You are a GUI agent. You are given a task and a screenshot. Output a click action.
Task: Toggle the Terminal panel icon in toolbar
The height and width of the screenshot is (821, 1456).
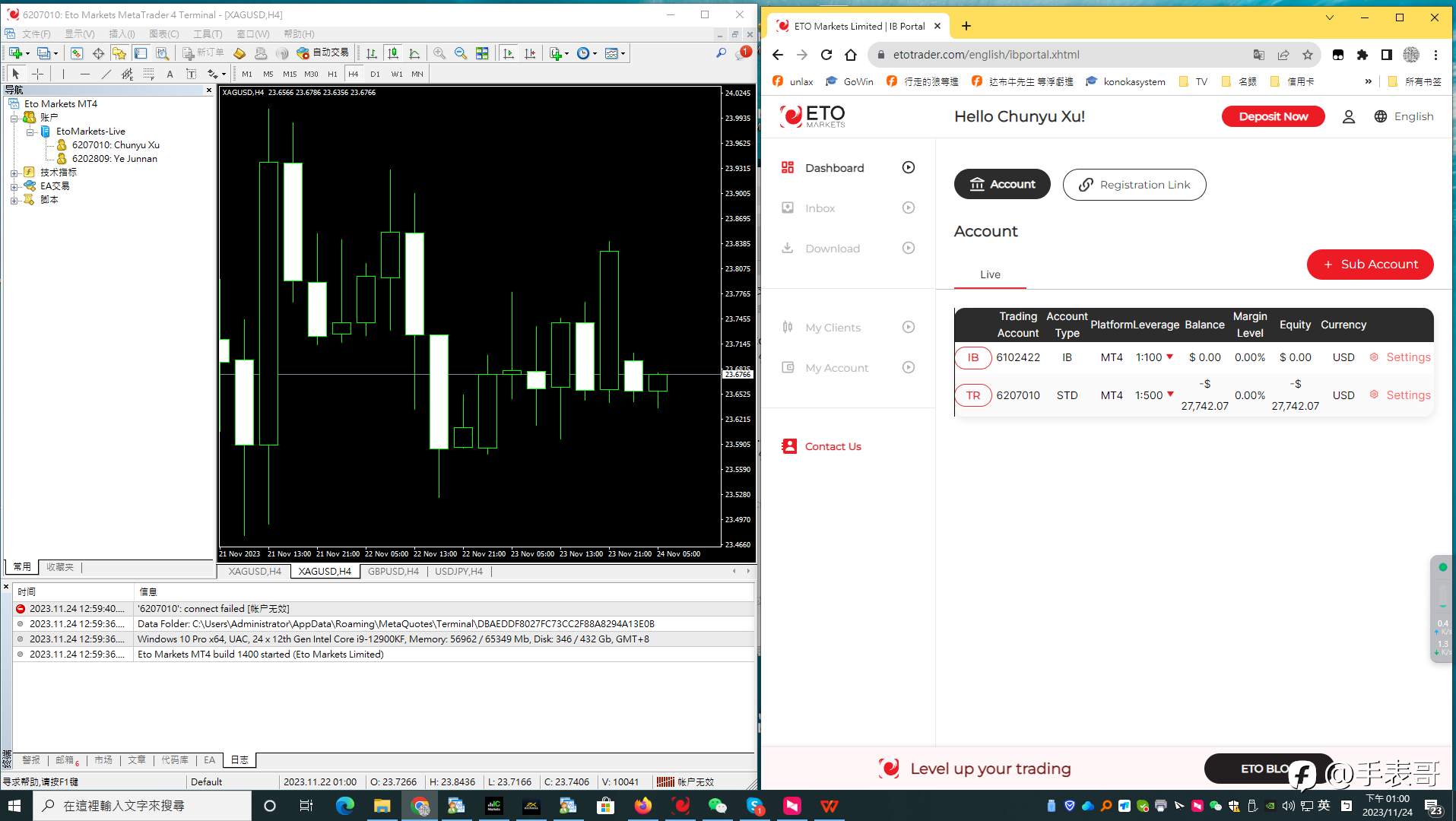(141, 53)
